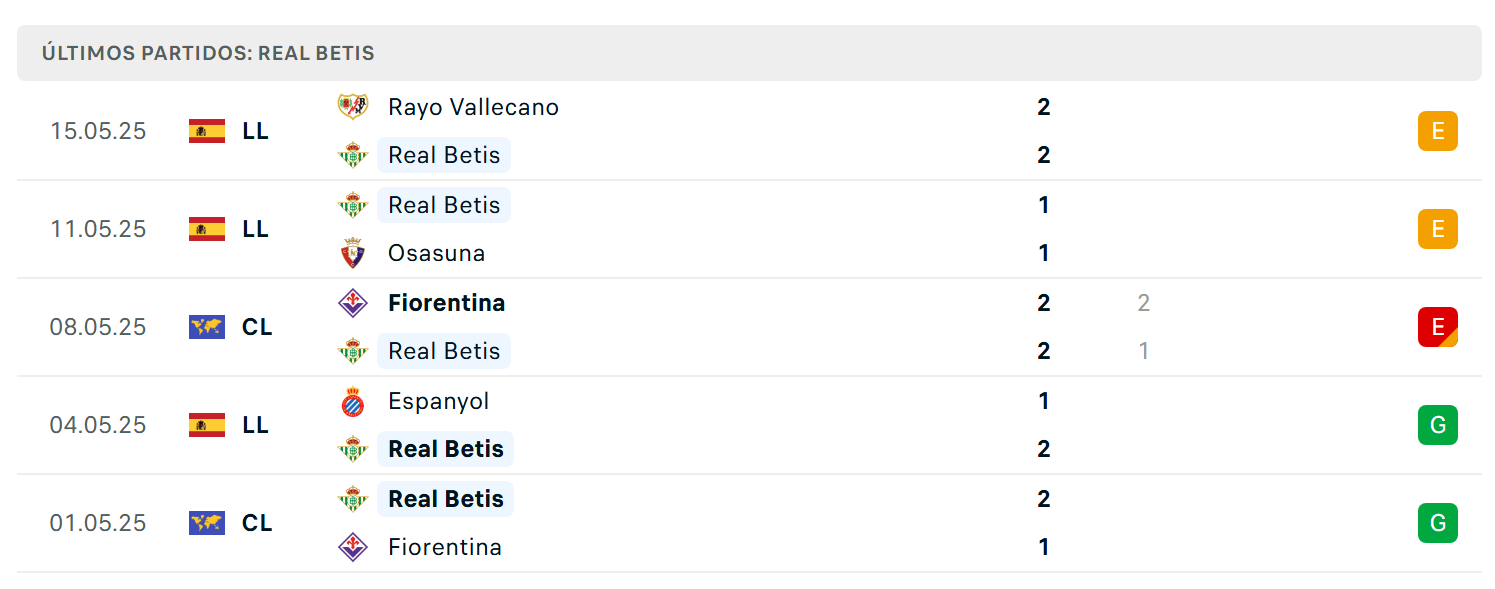The width and height of the screenshot is (1495, 589).
Task: Click Fiorentina crest in 08.05.25 match
Action: 353,303
